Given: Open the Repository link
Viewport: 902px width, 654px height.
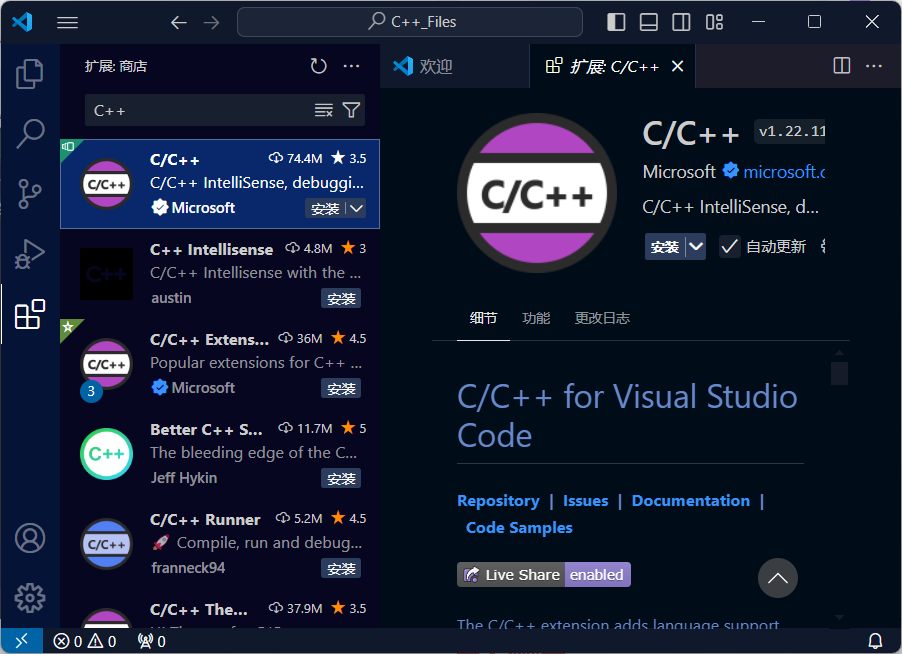Looking at the screenshot, I should pyautogui.click(x=498, y=501).
